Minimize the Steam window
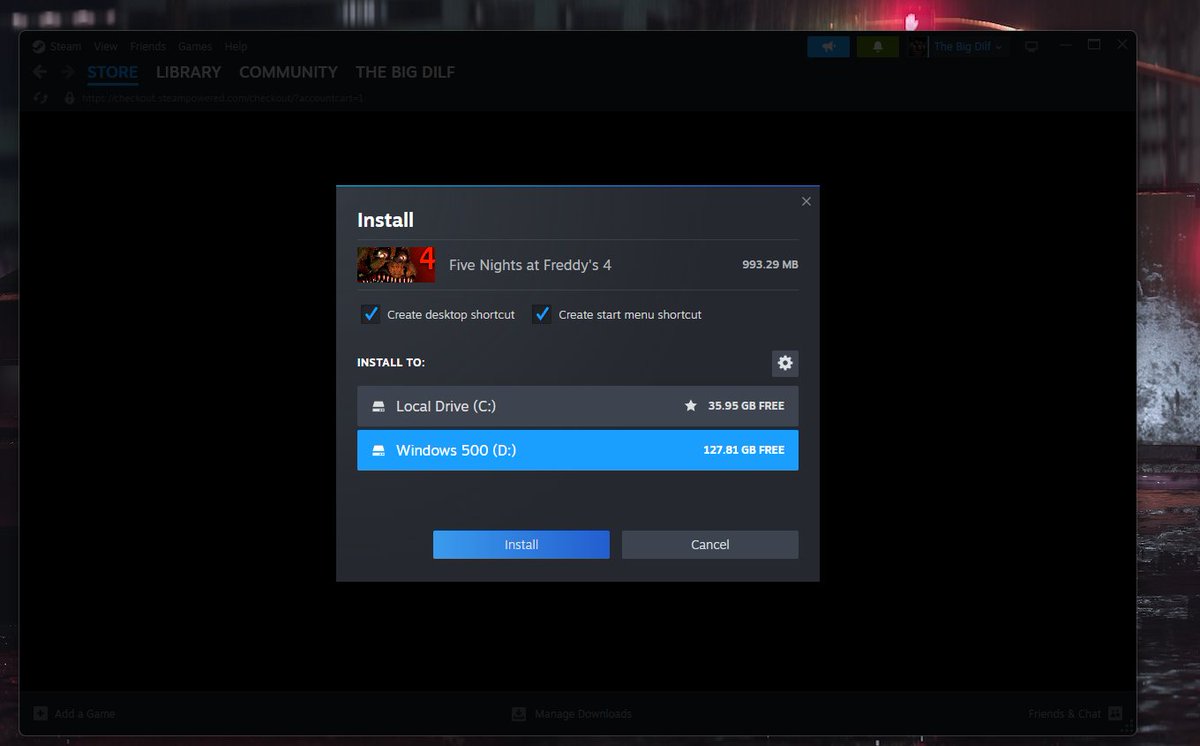1200x746 pixels. point(1066,45)
